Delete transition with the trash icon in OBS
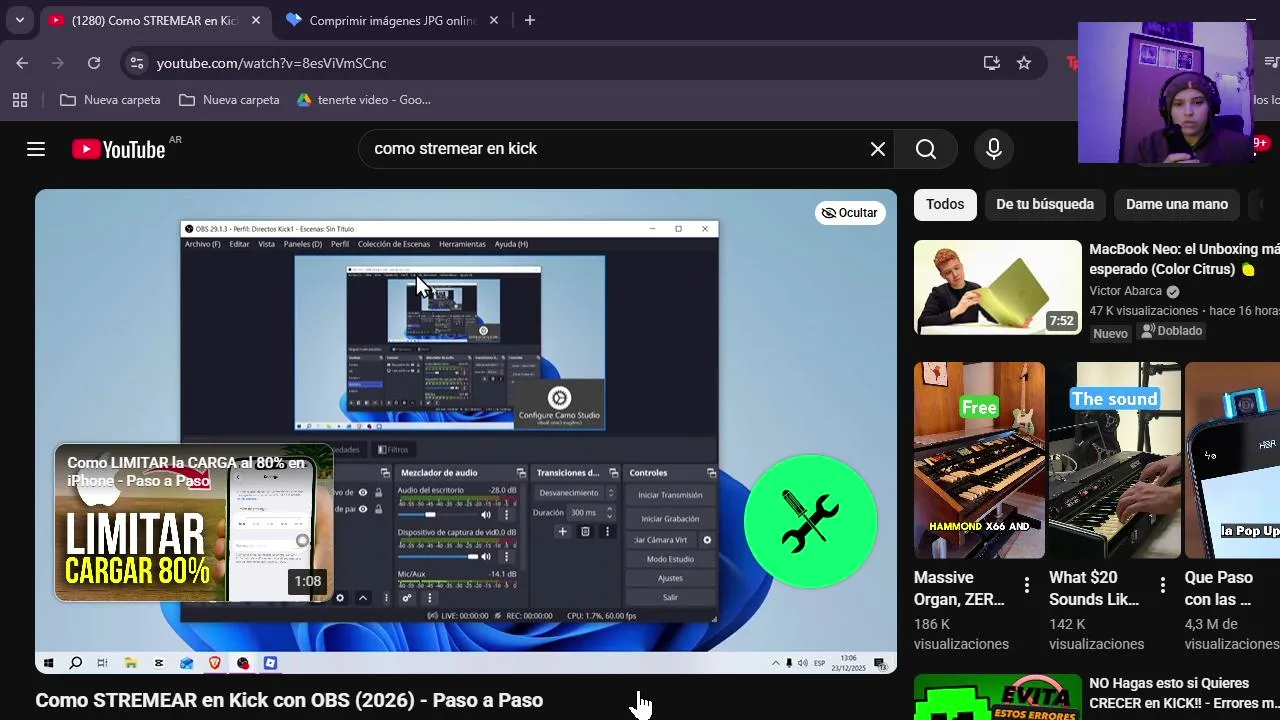Viewport: 1280px width, 720px height. (585, 532)
